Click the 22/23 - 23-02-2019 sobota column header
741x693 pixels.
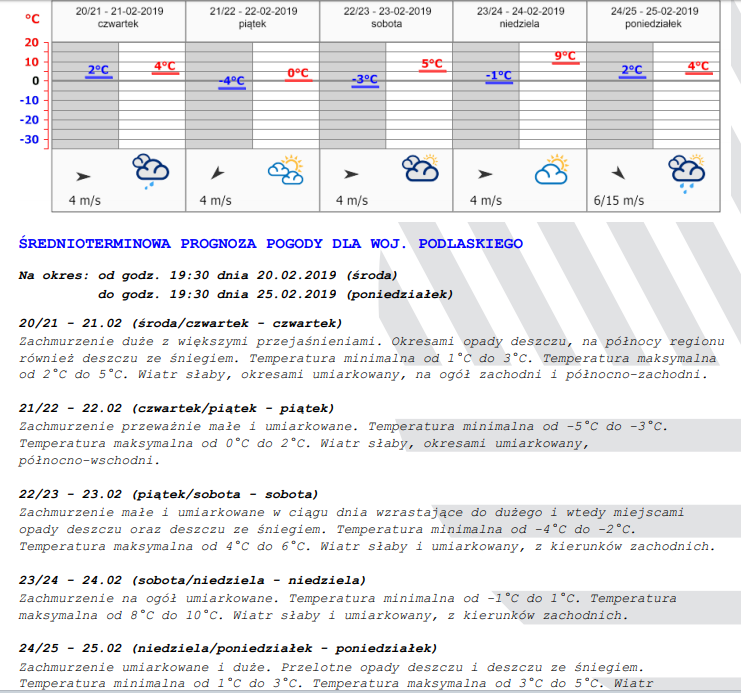pyautogui.click(x=387, y=17)
